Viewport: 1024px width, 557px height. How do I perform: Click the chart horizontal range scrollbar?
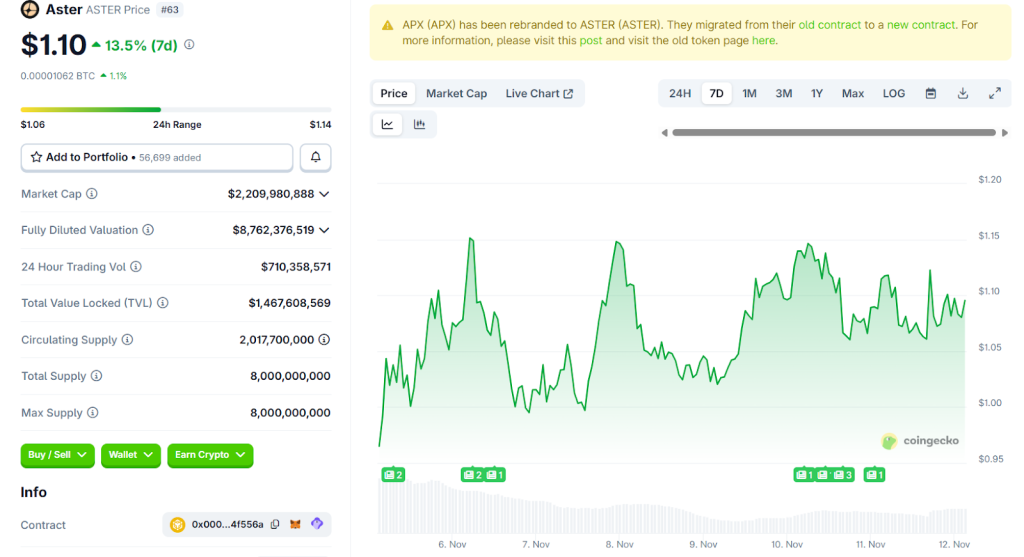[834, 132]
